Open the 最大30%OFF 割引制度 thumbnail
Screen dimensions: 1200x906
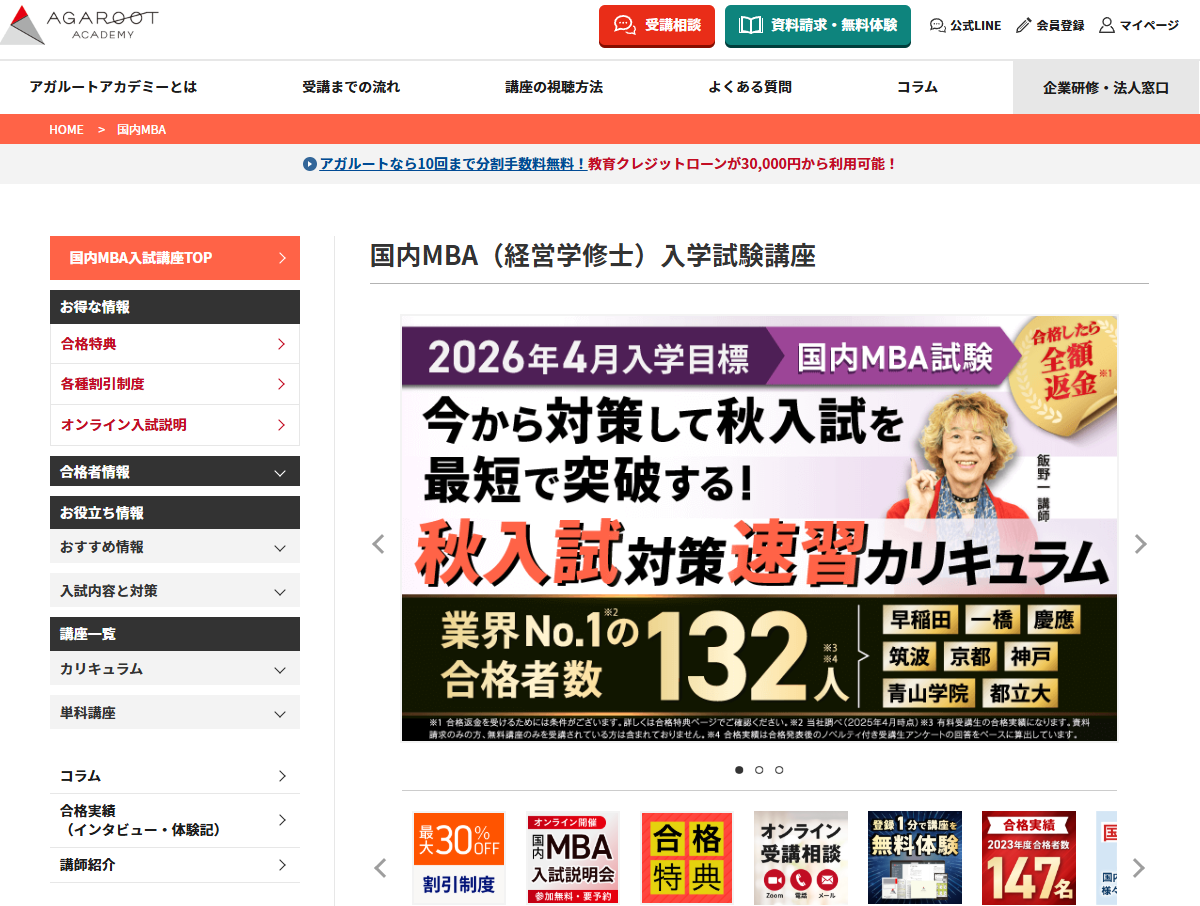click(x=459, y=858)
